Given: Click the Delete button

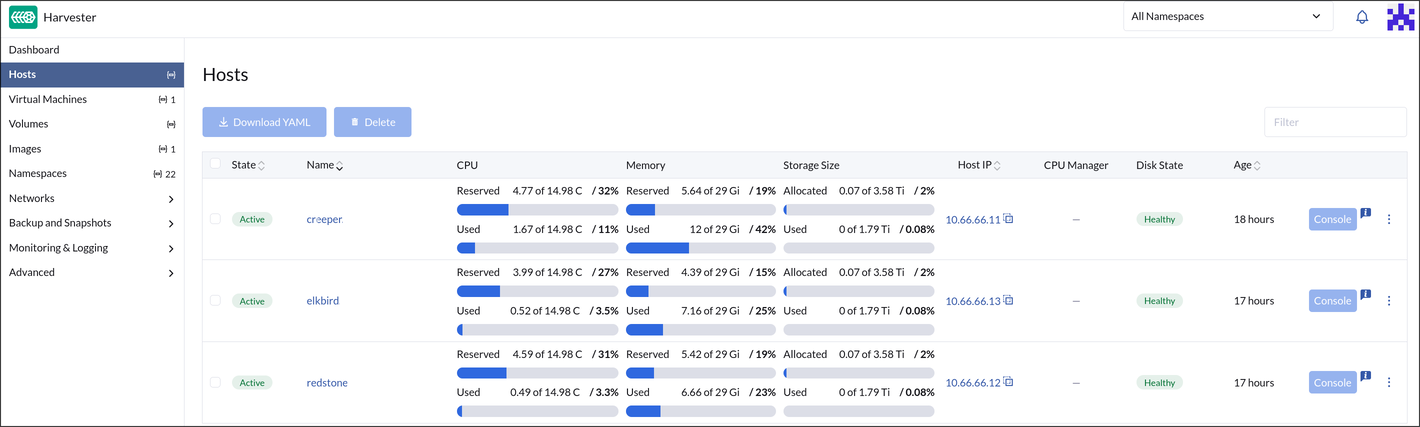Looking at the screenshot, I should tap(373, 122).
